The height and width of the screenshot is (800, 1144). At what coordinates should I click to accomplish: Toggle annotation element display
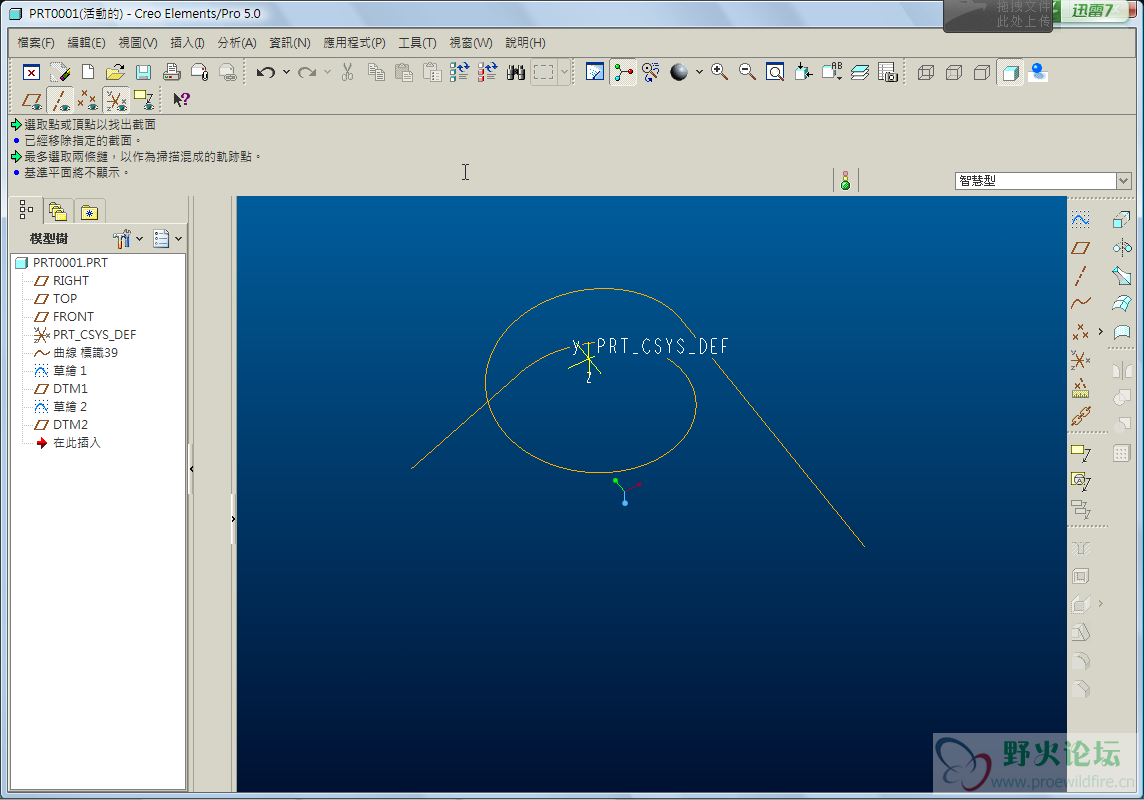point(144,100)
